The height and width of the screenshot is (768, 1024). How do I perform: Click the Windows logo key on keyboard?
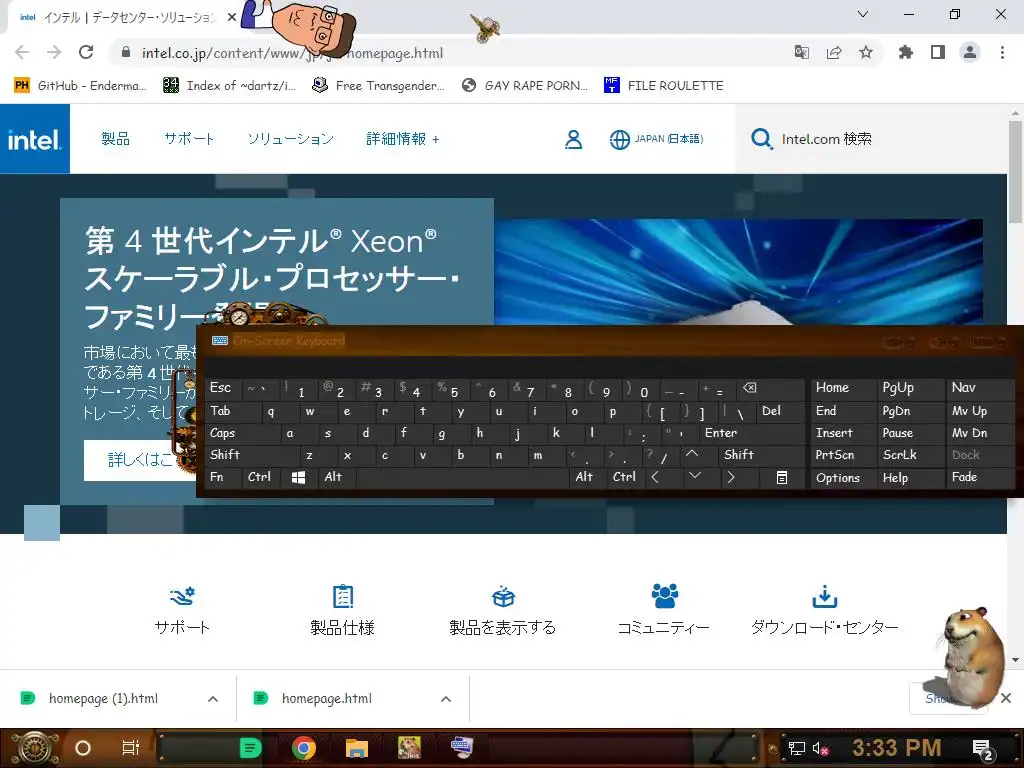298,477
